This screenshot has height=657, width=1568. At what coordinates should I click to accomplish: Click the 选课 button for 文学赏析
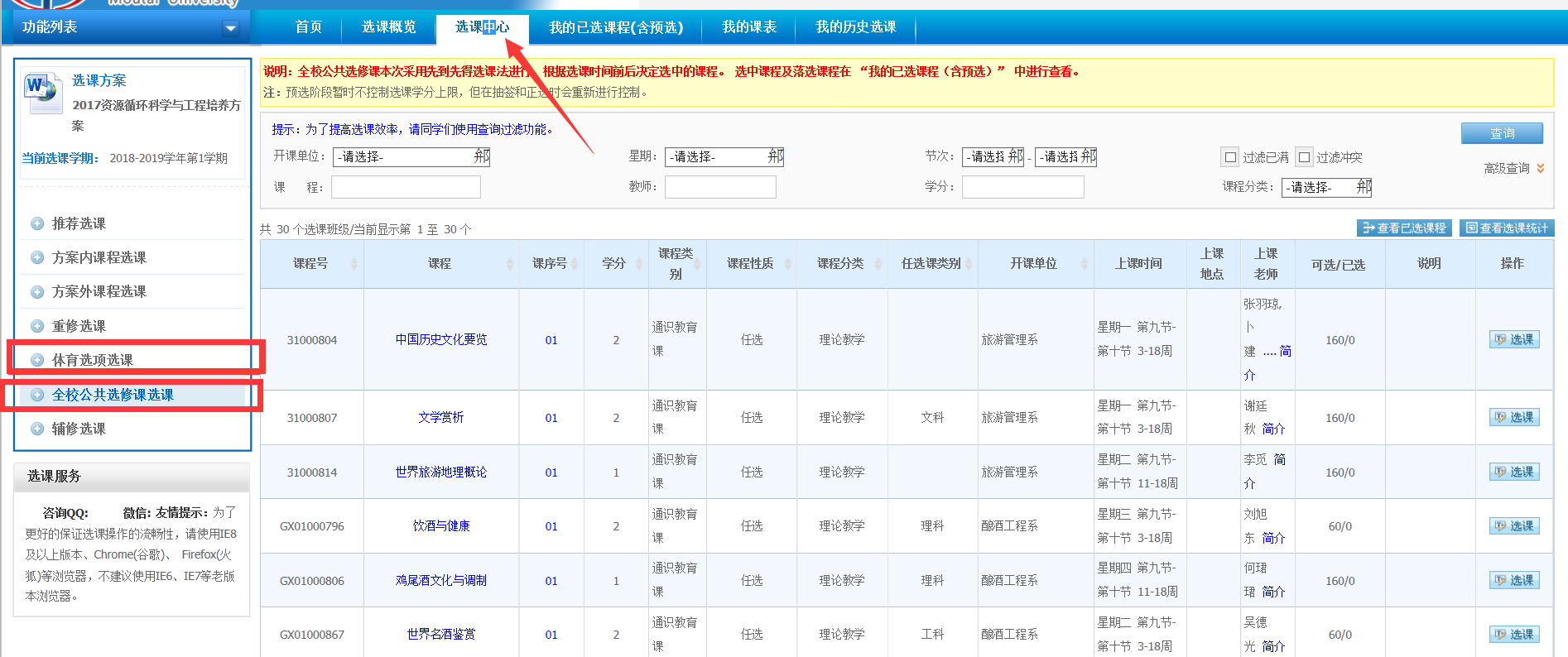[1514, 417]
